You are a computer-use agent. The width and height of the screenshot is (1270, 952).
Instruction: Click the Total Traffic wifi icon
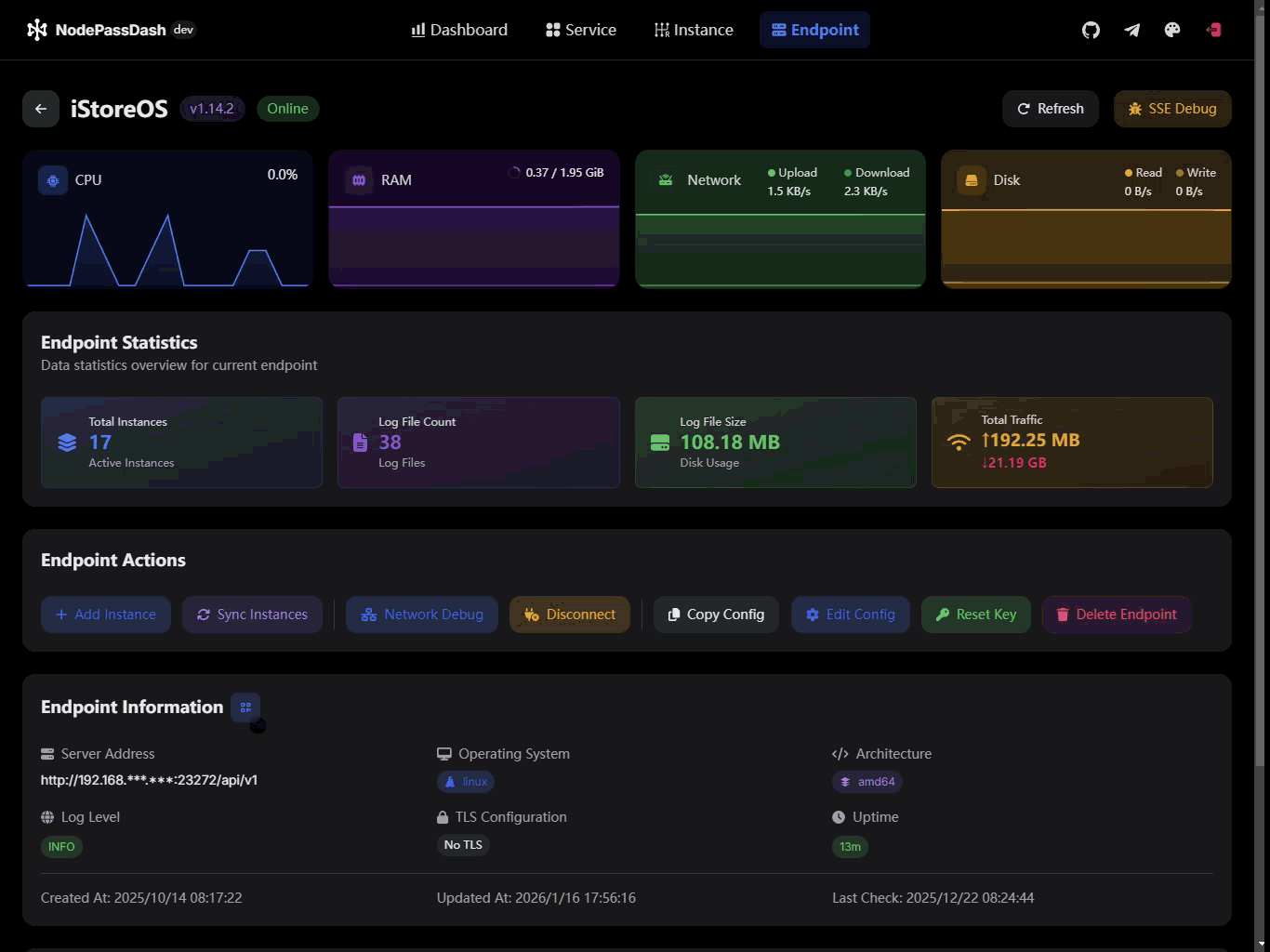coord(959,442)
